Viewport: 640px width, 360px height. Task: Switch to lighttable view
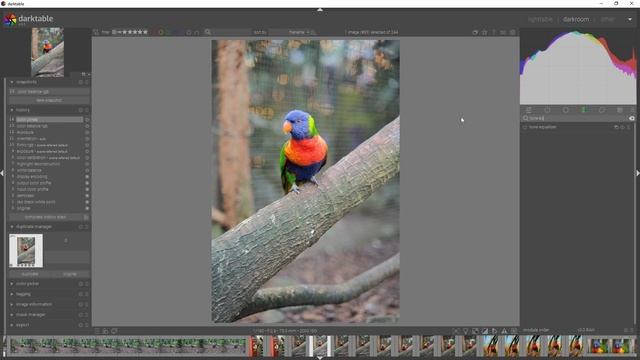540,19
